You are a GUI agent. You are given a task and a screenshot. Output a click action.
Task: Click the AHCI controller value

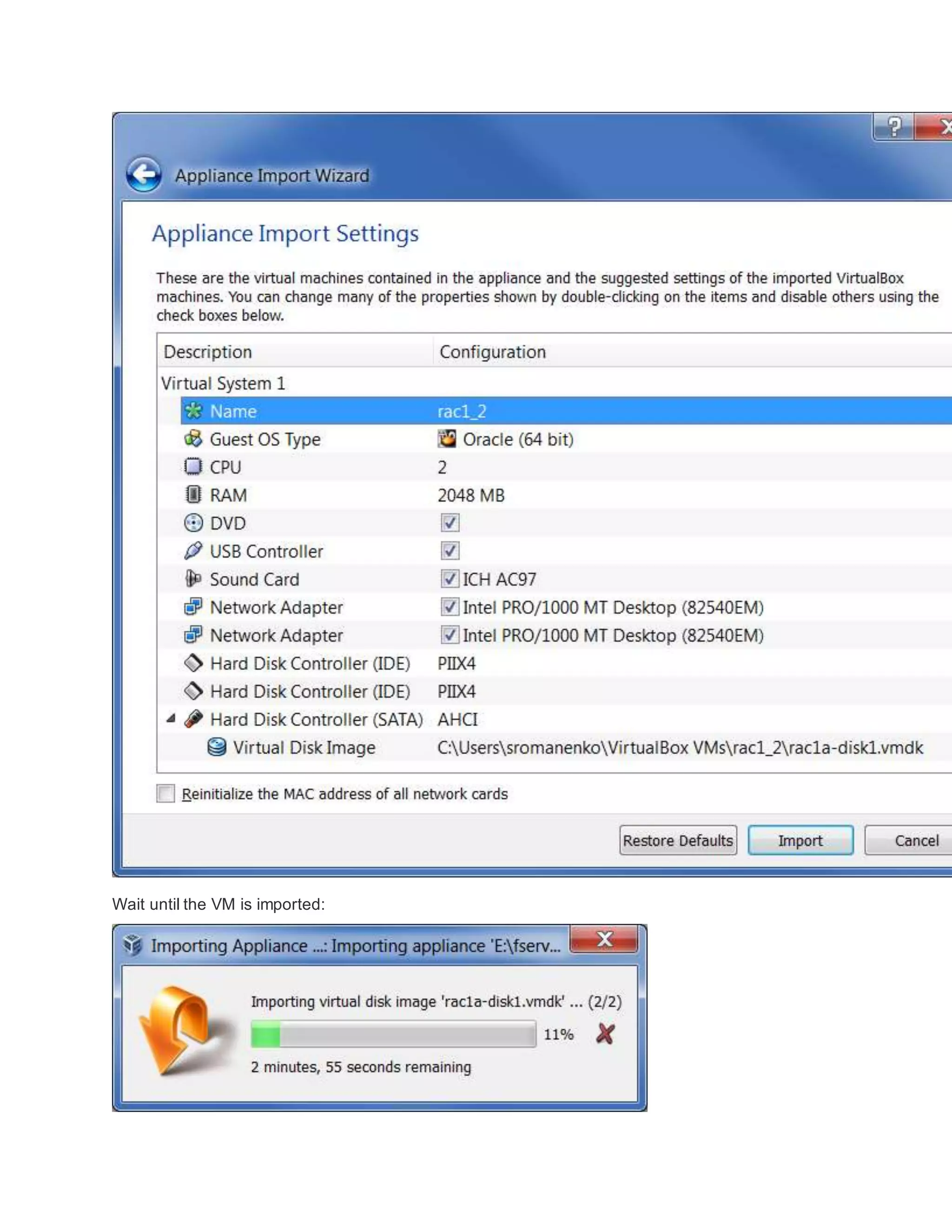(x=457, y=719)
